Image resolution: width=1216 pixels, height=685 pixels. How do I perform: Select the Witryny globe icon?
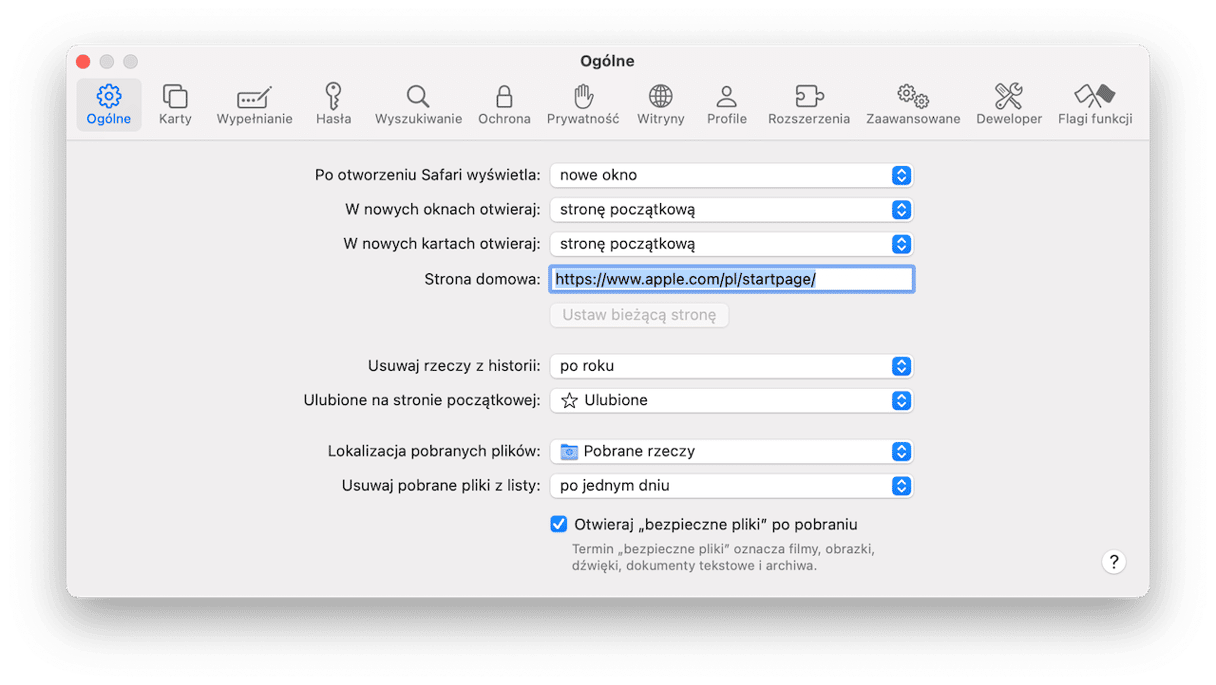coord(660,96)
